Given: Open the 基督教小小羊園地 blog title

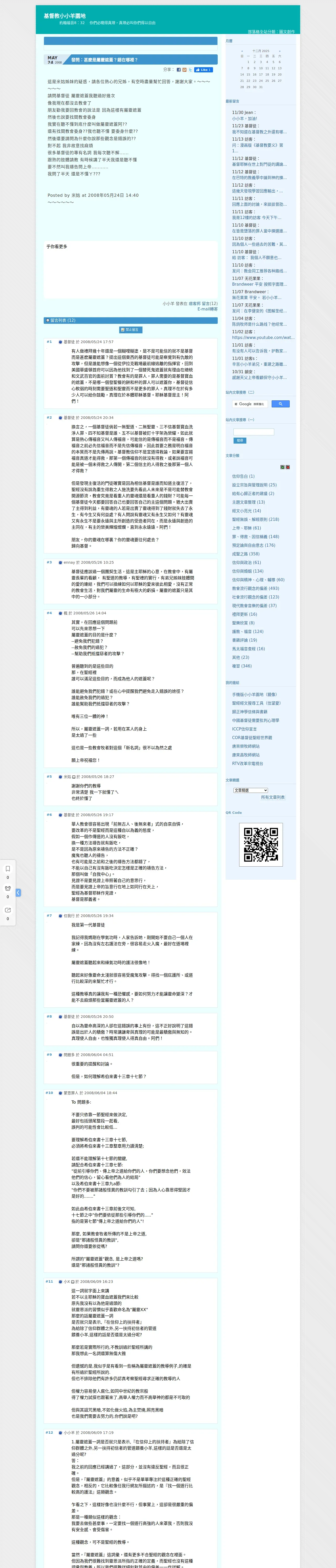Looking at the screenshot, I should pyautogui.click(x=65, y=16).
